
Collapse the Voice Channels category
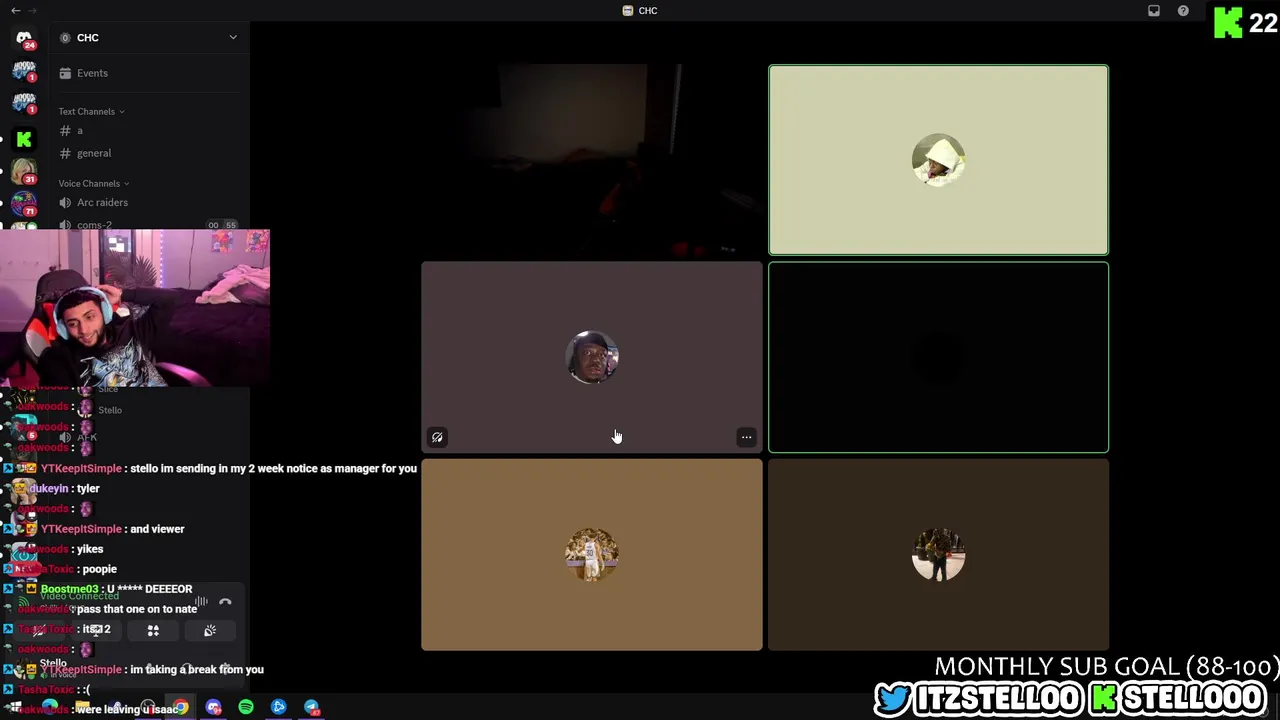94,183
